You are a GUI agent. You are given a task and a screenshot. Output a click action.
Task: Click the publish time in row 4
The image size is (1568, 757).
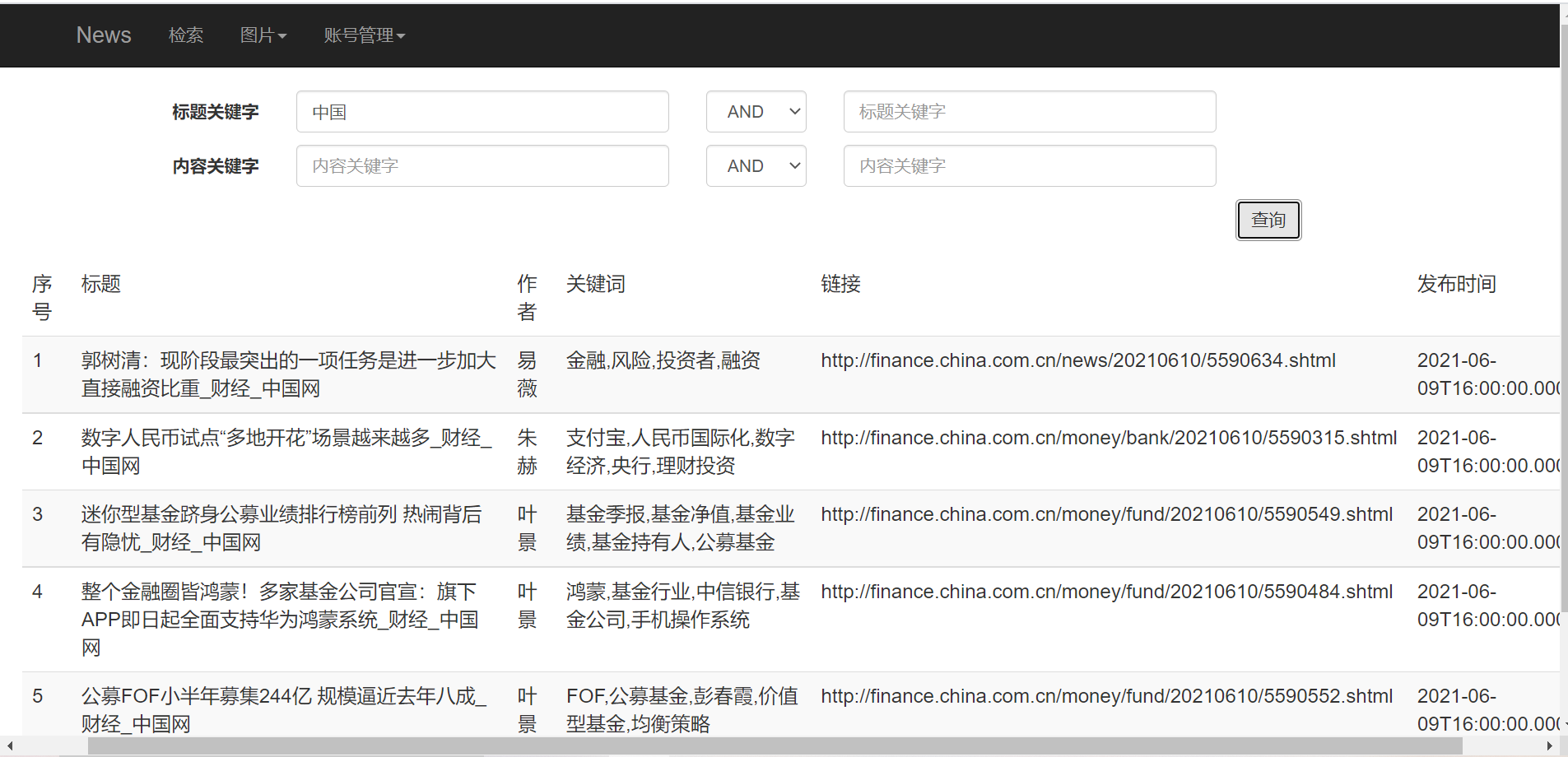click(1488, 606)
